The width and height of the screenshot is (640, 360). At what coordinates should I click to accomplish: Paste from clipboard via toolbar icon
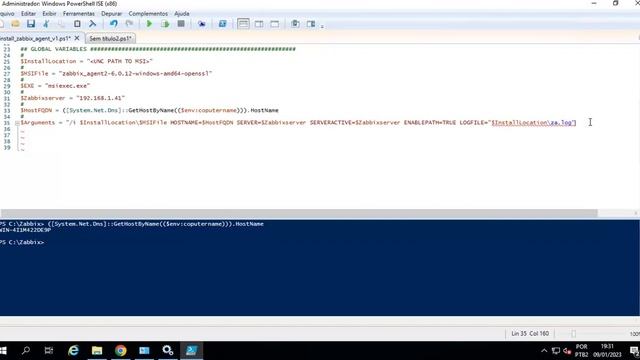pyautogui.click(x=77, y=24)
